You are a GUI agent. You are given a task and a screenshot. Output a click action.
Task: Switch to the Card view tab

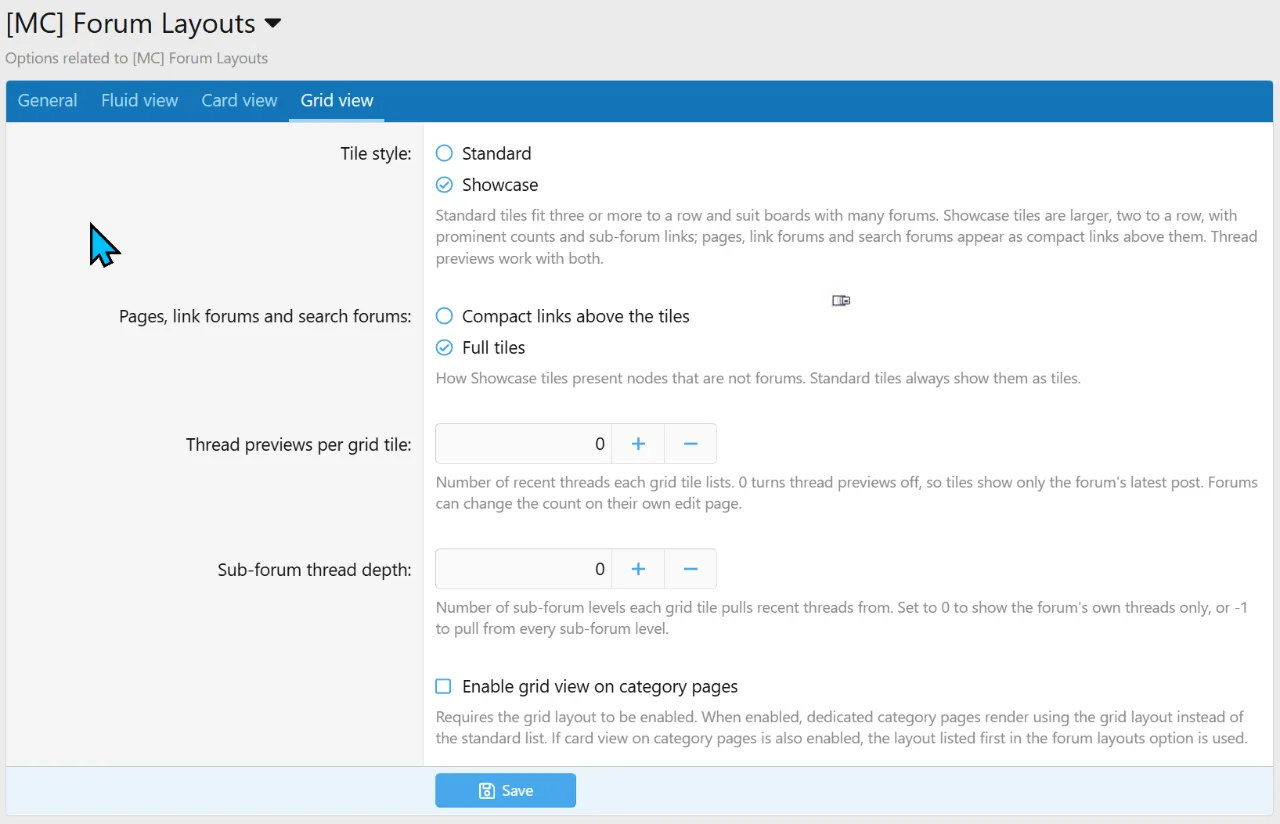click(x=239, y=100)
